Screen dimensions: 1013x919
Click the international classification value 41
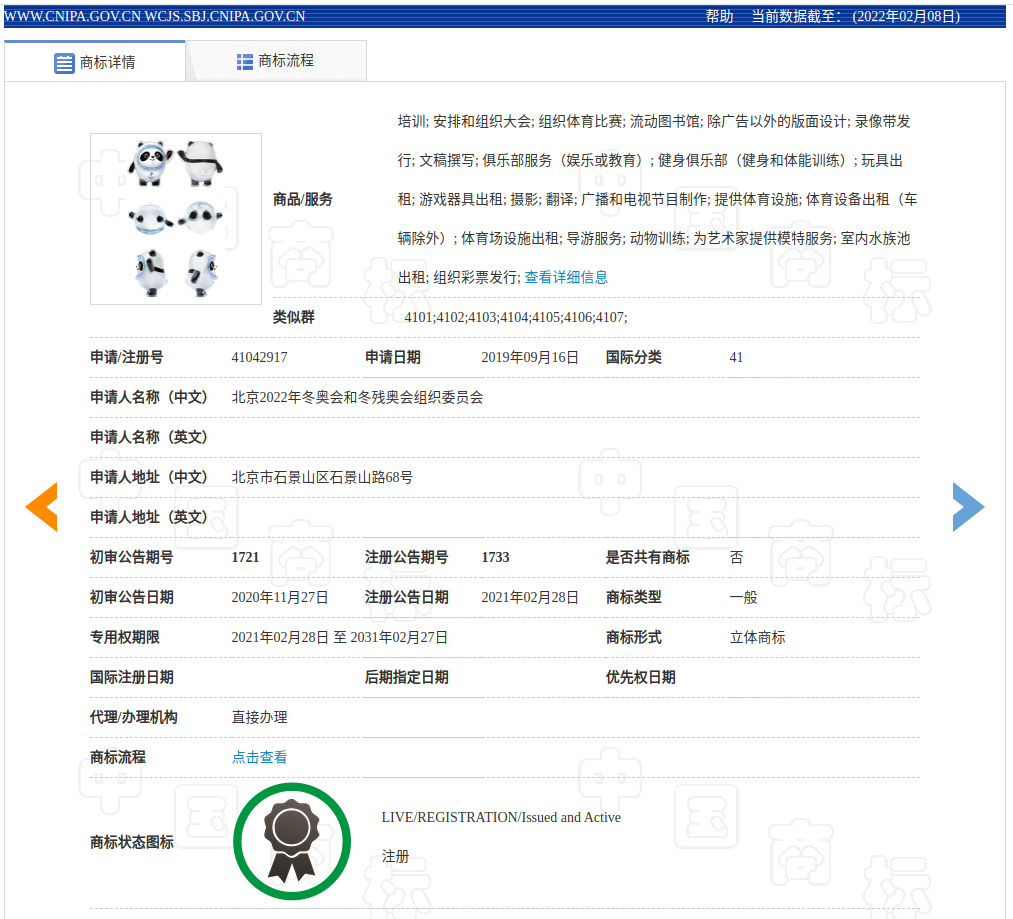[x=736, y=357]
